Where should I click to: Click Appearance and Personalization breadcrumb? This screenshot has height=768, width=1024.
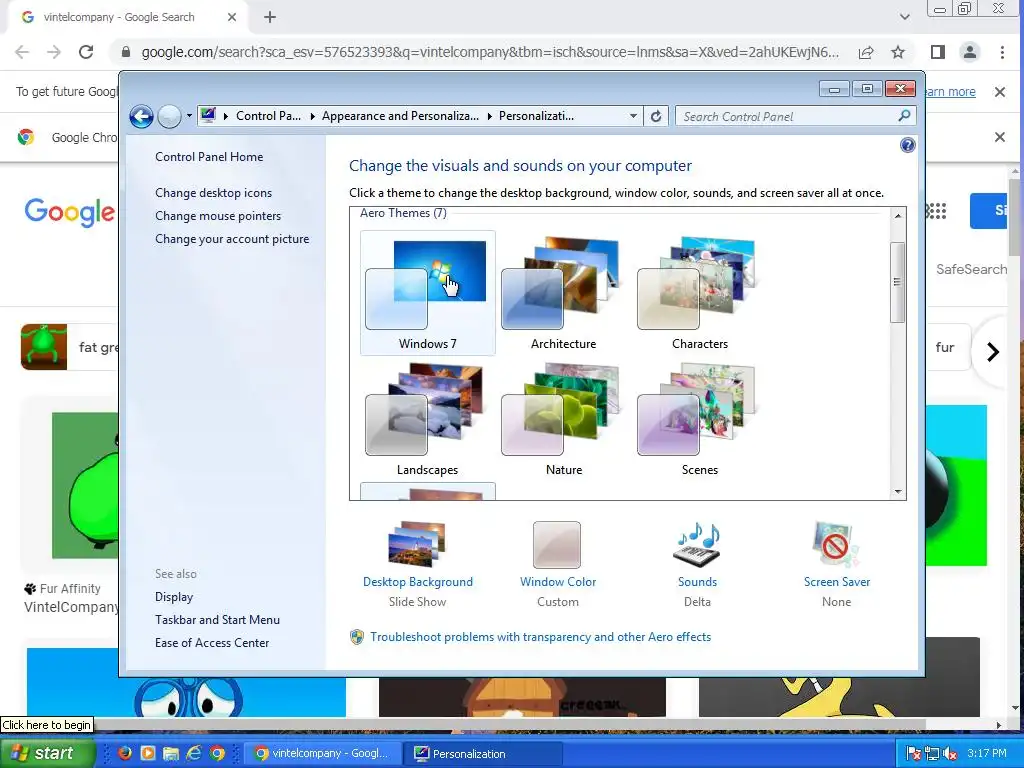[400, 116]
